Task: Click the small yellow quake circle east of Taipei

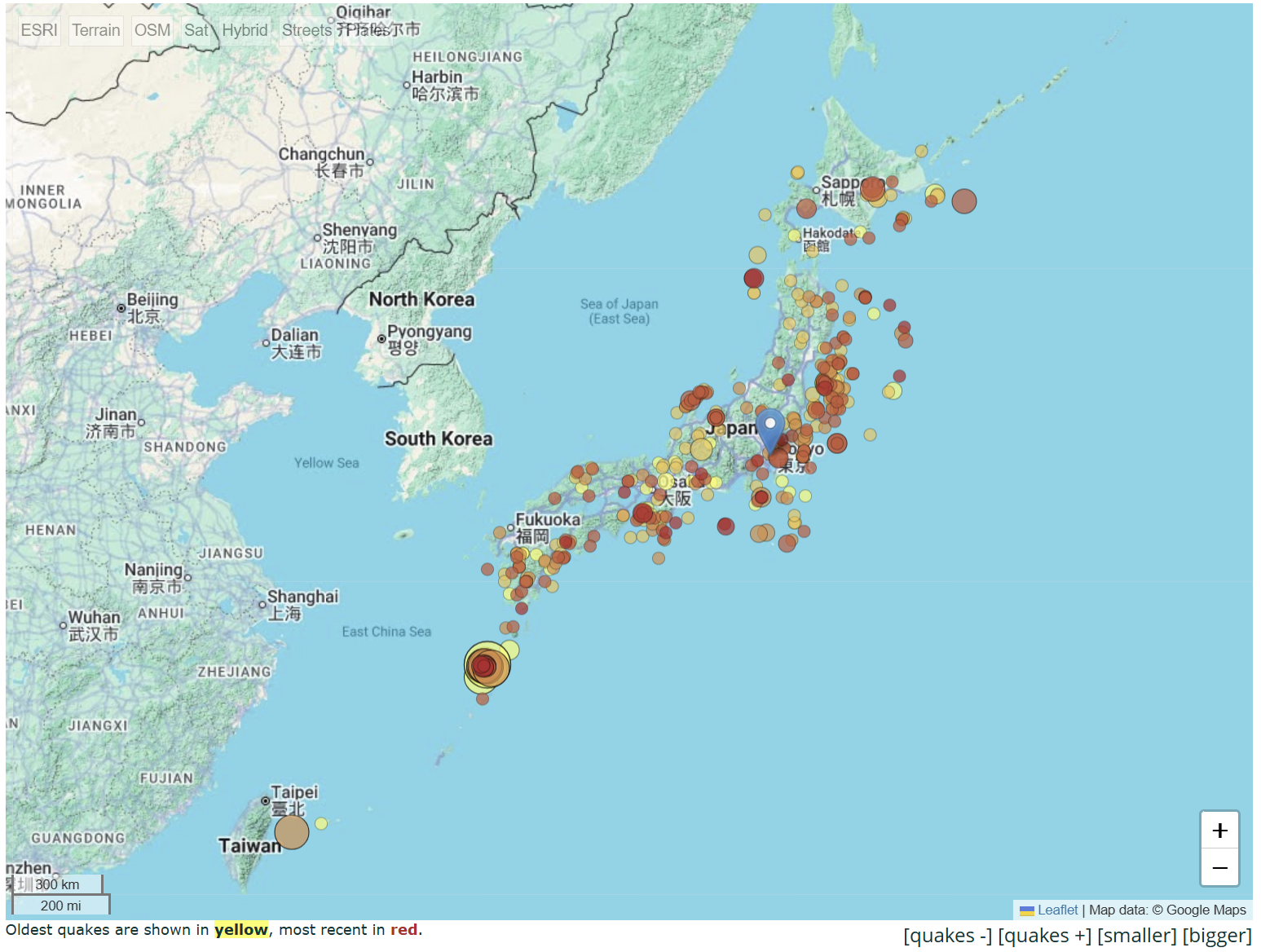Action: click(x=321, y=823)
